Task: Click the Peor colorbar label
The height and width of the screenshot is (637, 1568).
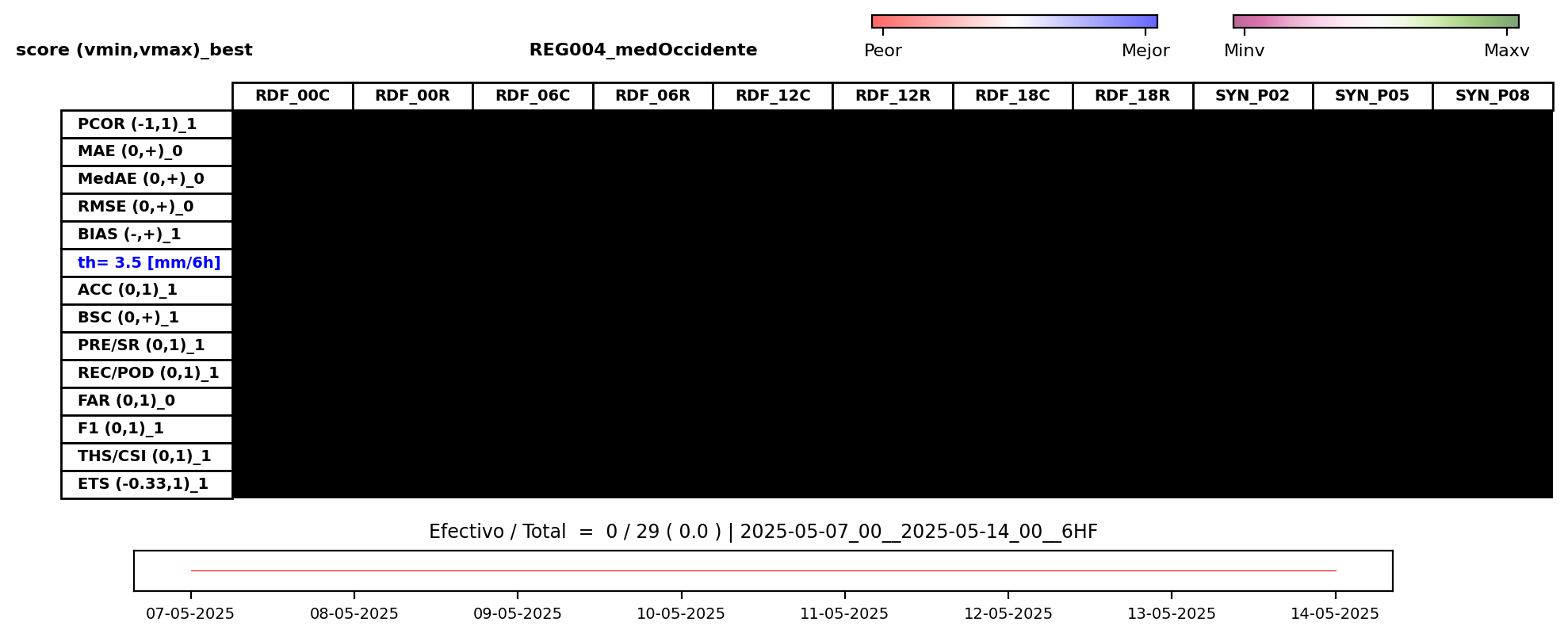Action: click(883, 51)
